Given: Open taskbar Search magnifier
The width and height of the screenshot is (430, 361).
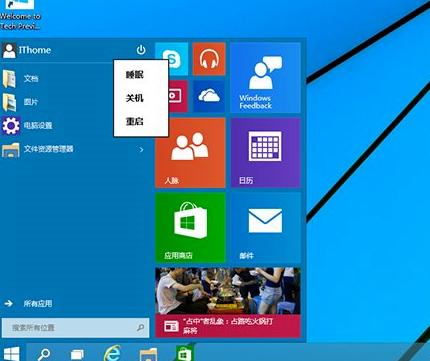Looking at the screenshot, I should pyautogui.click(x=44, y=354).
